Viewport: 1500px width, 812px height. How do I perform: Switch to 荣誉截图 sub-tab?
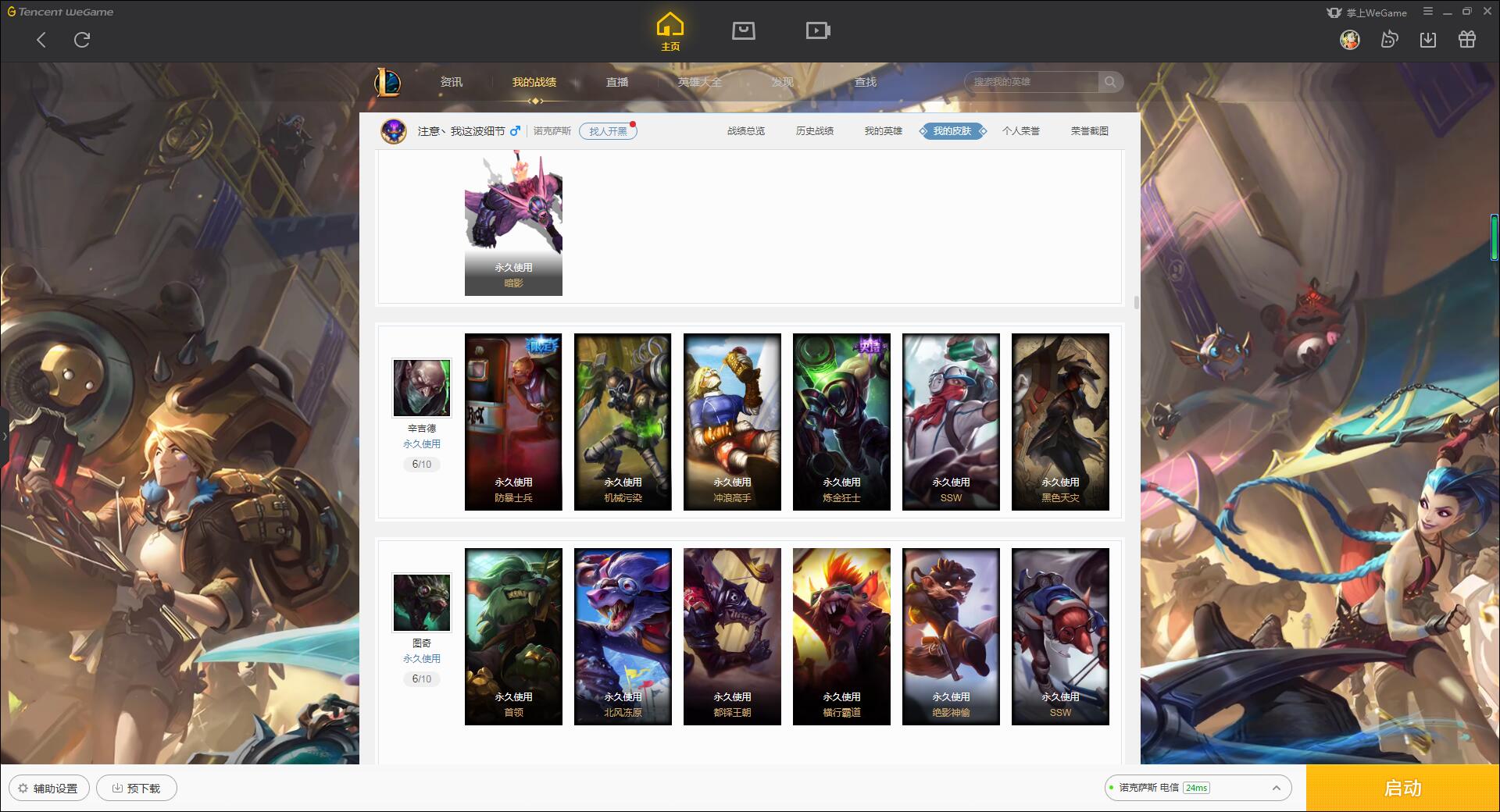click(x=1090, y=131)
